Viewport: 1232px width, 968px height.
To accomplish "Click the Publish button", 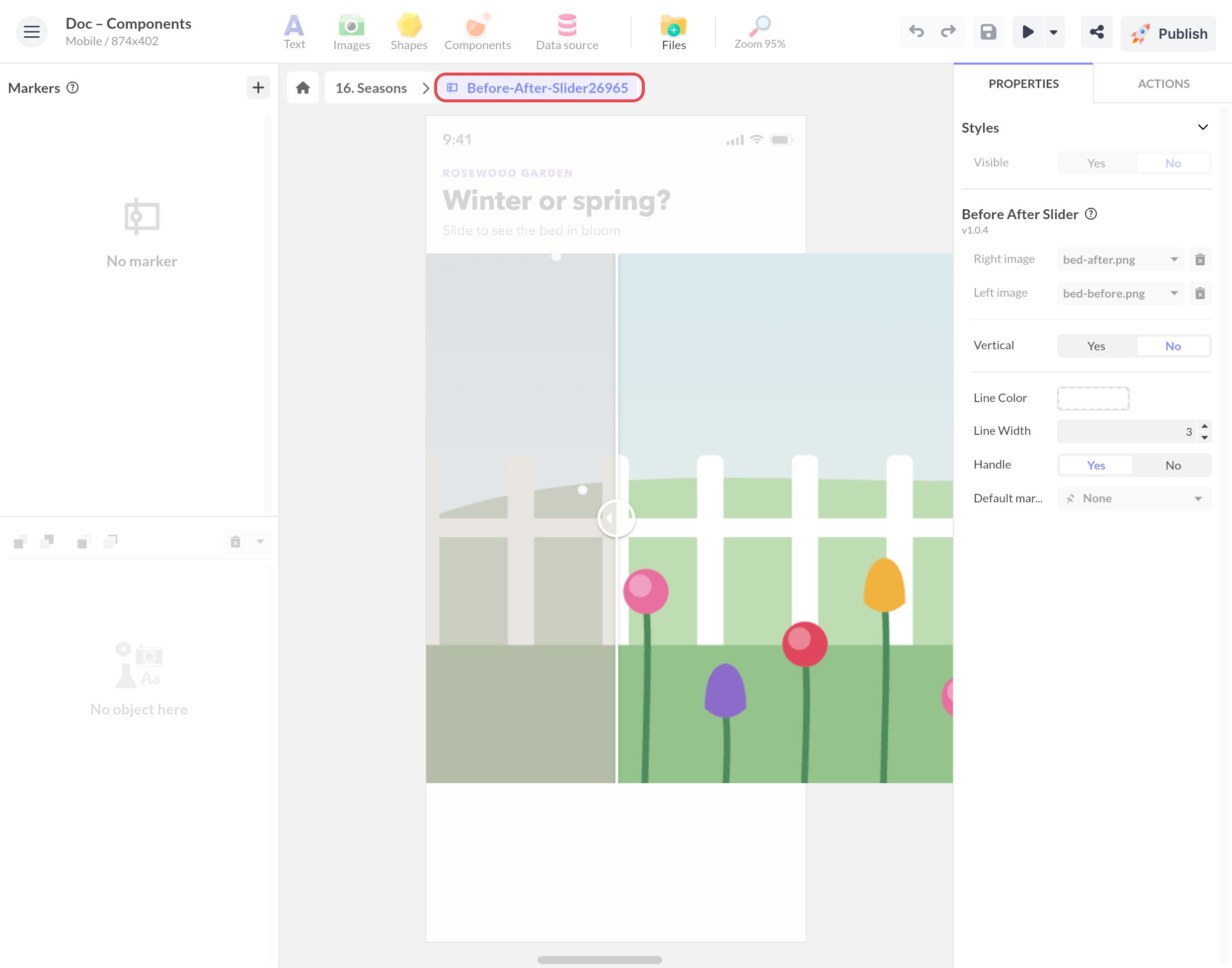I will pyautogui.click(x=1168, y=33).
